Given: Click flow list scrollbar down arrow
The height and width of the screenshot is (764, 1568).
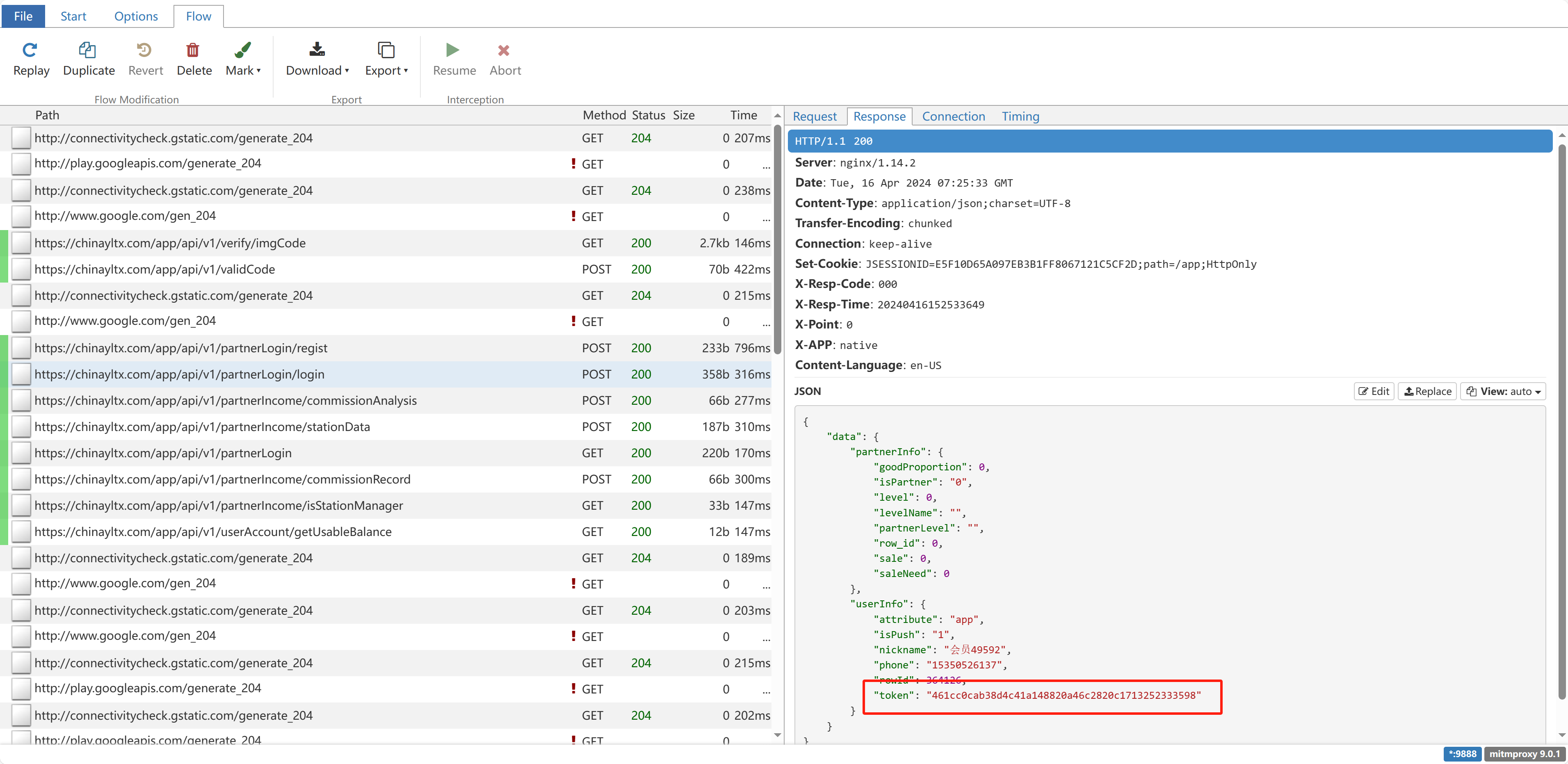Looking at the screenshot, I should point(777,735).
